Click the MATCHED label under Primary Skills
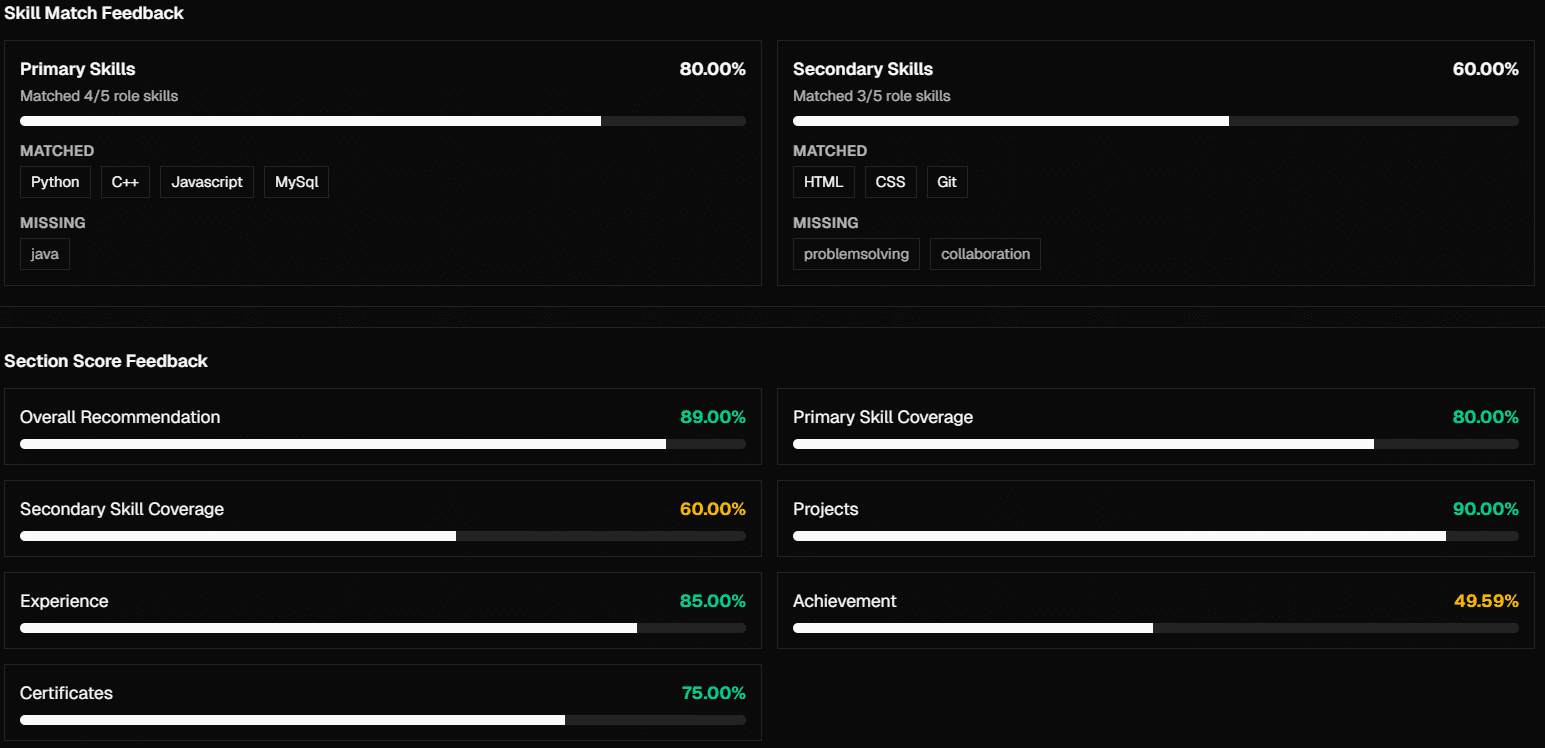1545x748 pixels. coord(57,151)
